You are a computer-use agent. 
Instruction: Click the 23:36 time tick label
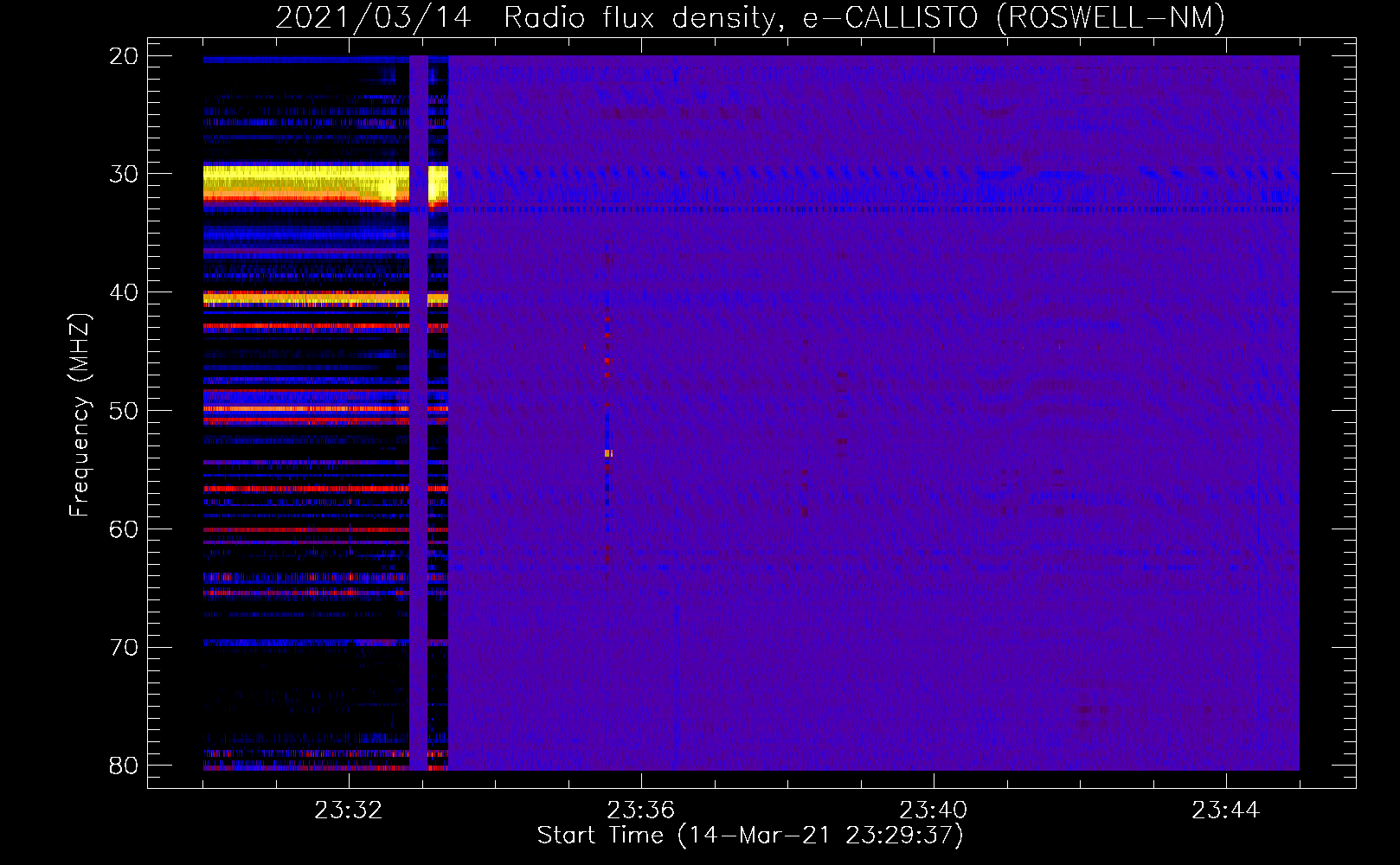point(640,811)
